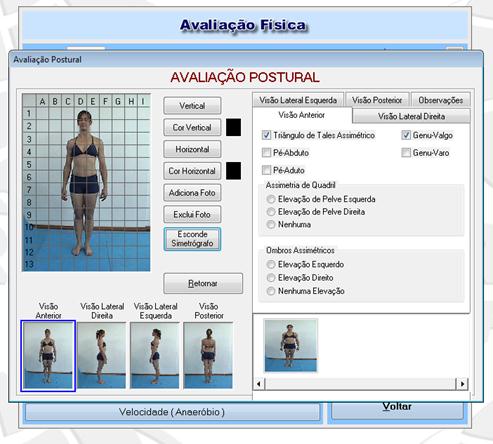Click the right scroll arrow under photo strip

[462, 384]
